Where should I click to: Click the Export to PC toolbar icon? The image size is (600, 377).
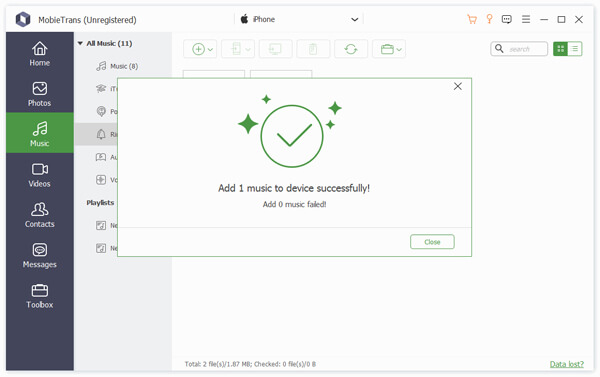coord(276,49)
